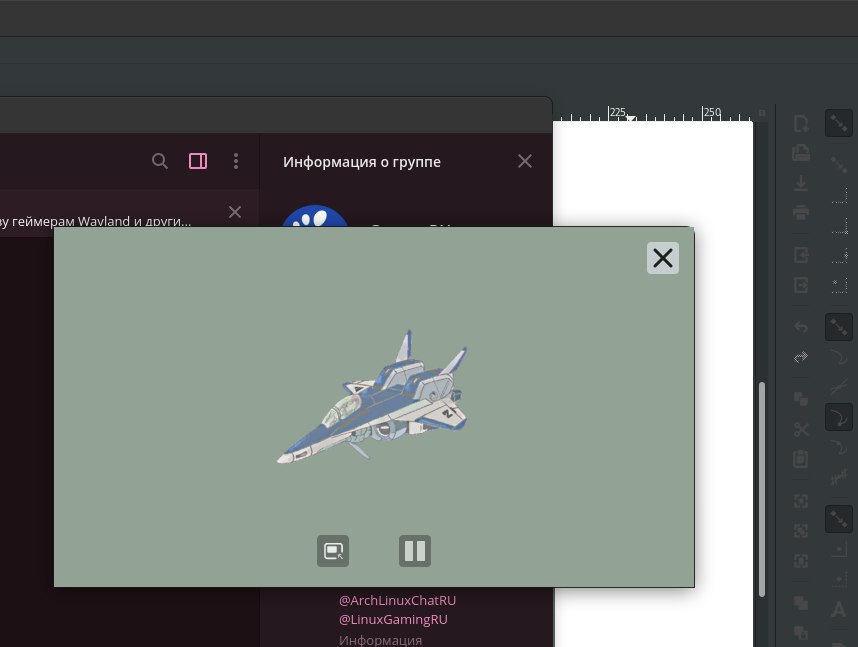
Task: Toggle snap to cusp nodes
Action: click(839, 418)
